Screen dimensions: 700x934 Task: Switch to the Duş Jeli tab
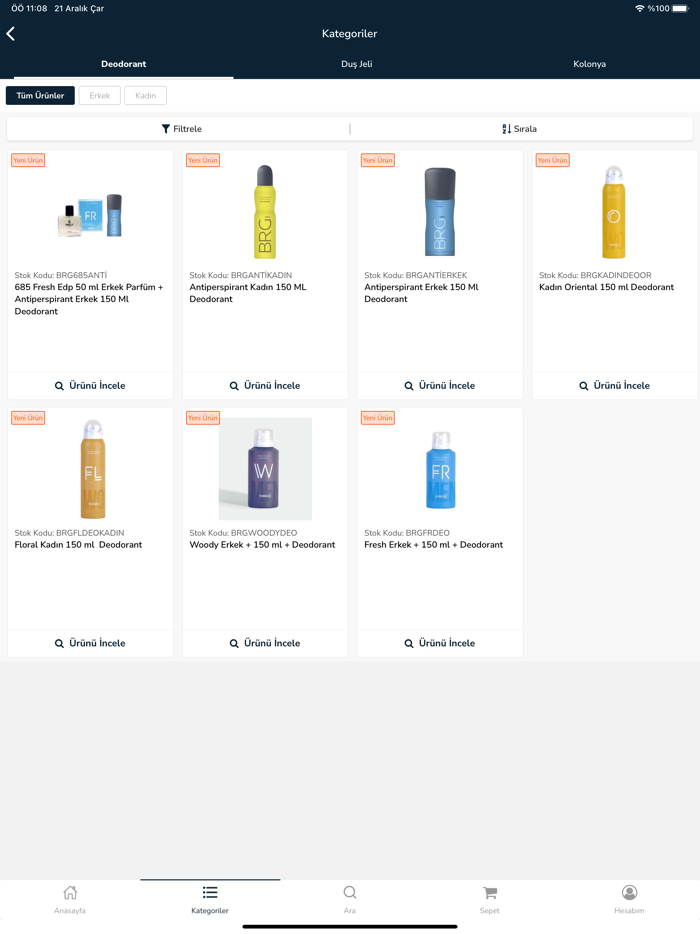356,64
